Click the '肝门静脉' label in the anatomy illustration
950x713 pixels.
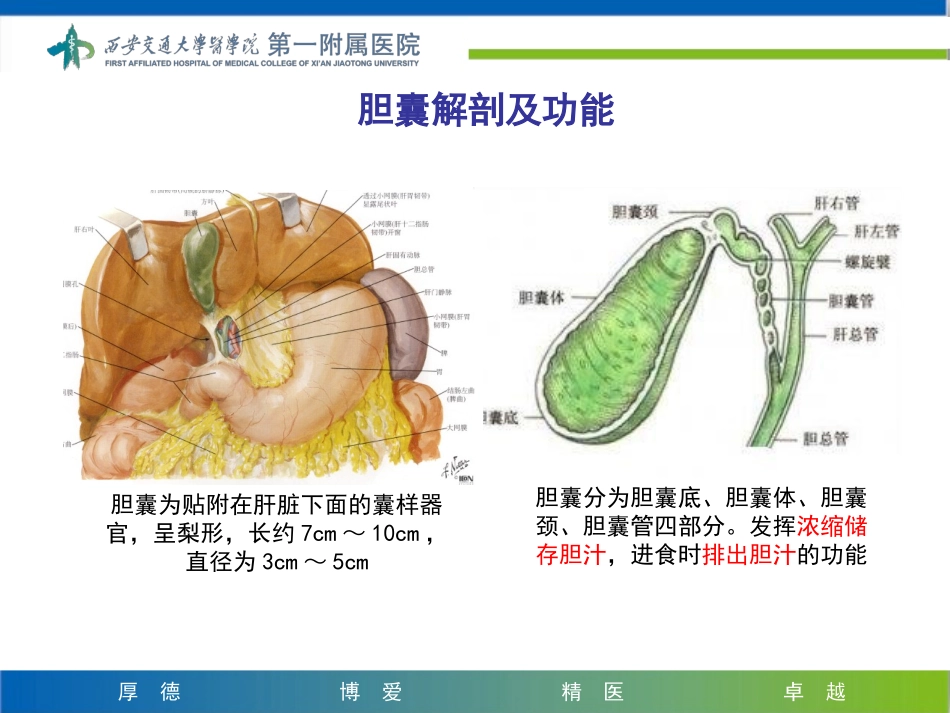tap(438, 292)
